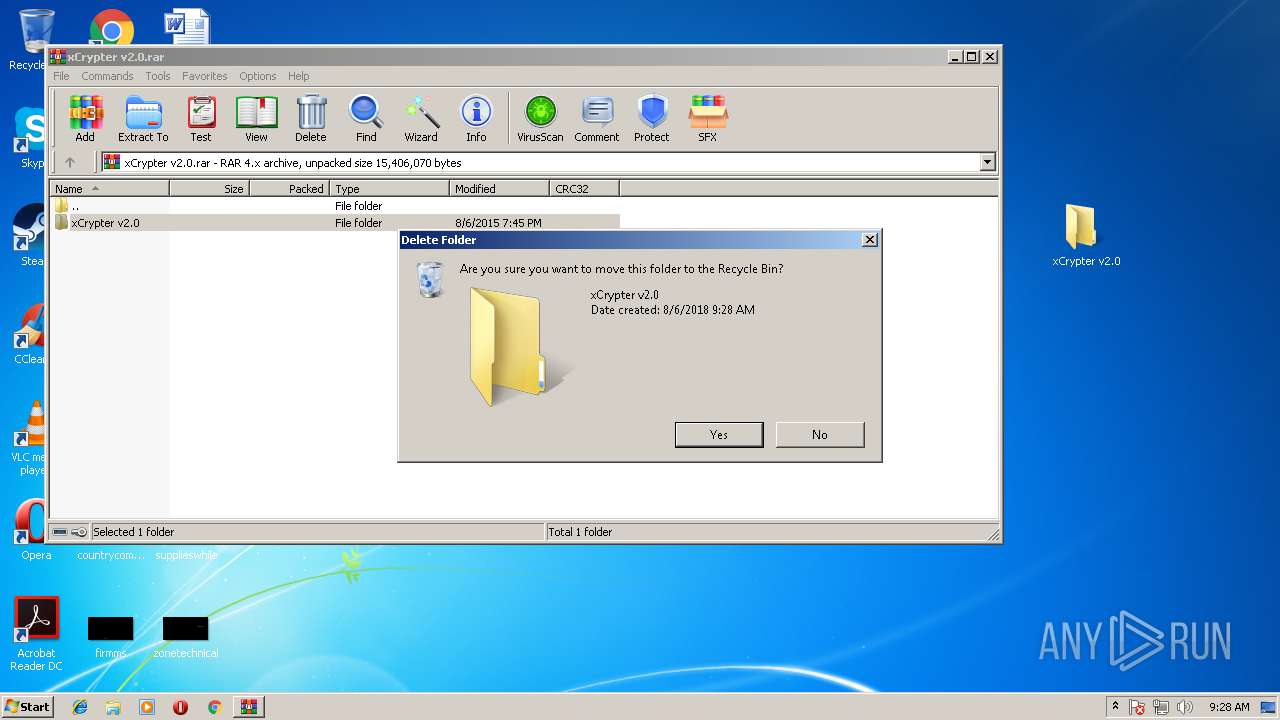Screen dimensions: 1280x720
Task: Click the SFX toolbar icon
Action: coord(708,119)
